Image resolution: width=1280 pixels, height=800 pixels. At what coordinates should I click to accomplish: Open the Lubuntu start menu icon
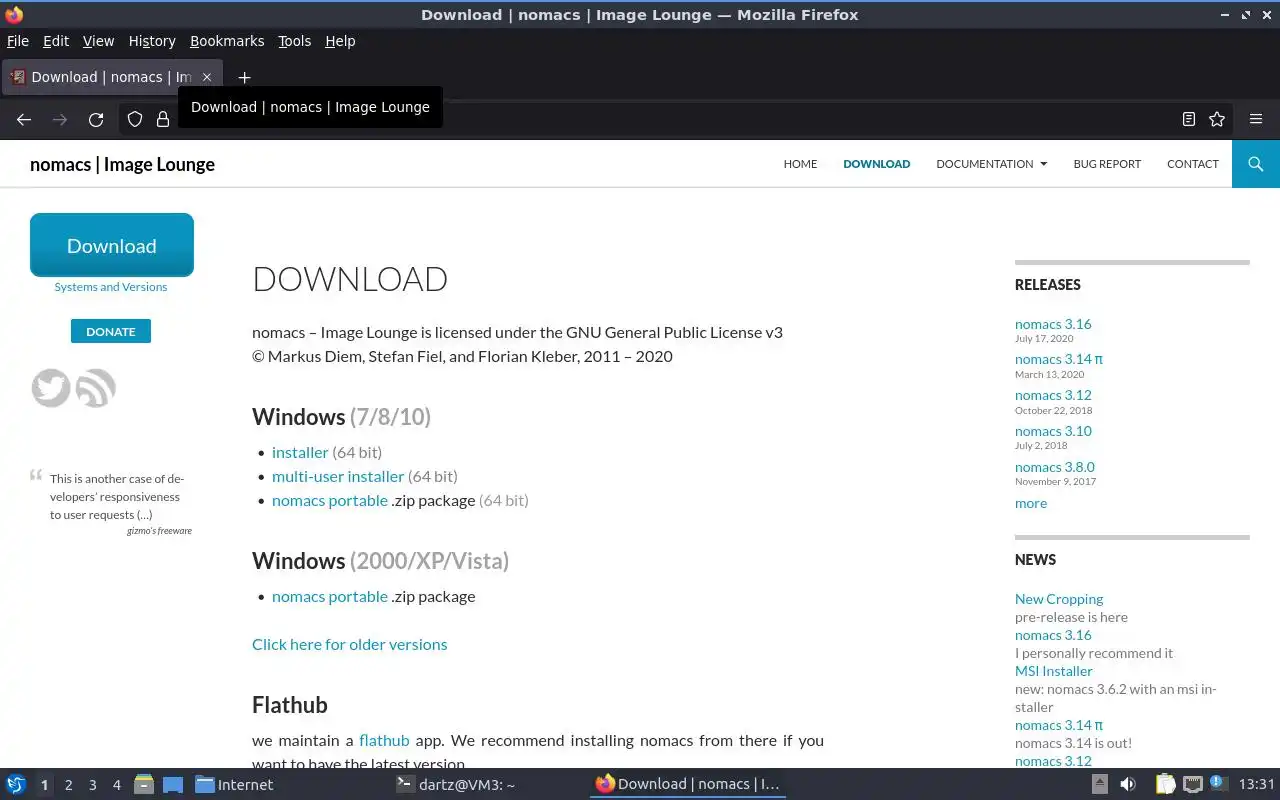(16, 784)
